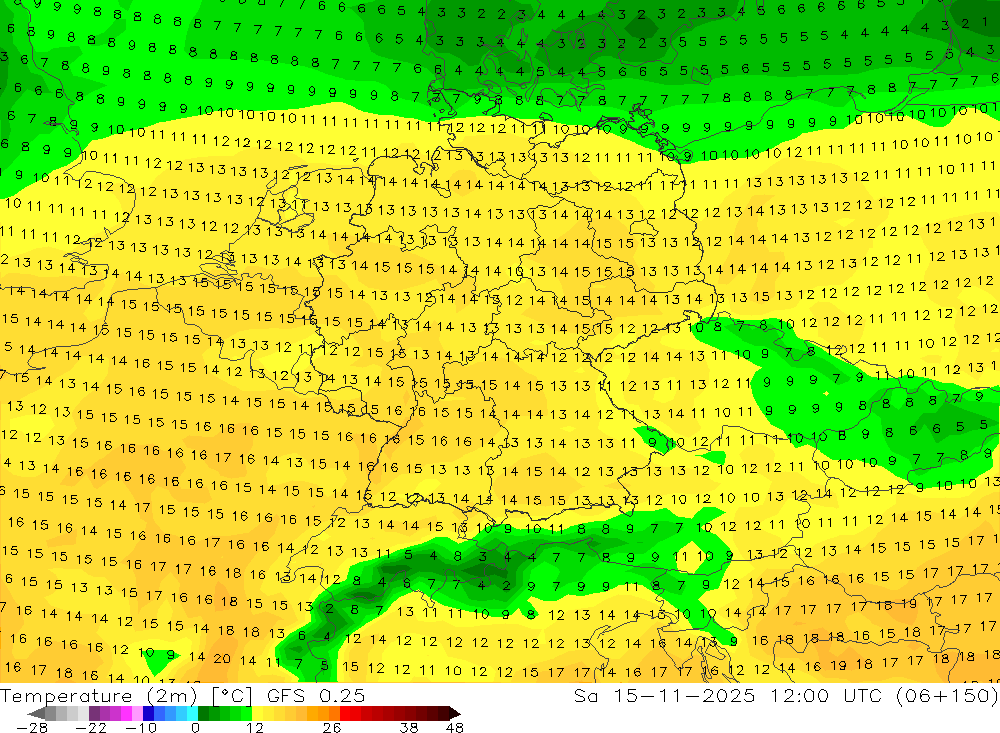1000x733 pixels.
Task: Click the bright red legend swatch right of '26'
Action: pos(345,713)
